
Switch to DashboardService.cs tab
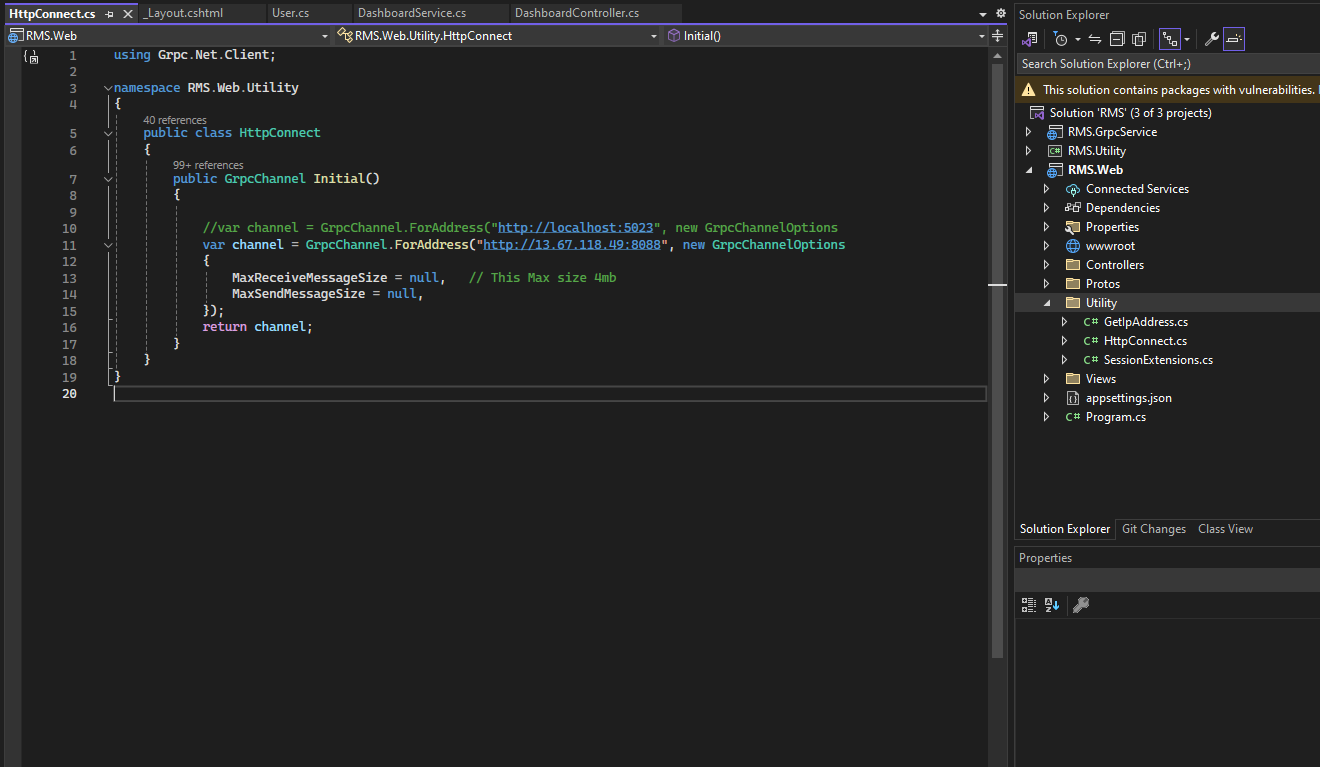click(x=411, y=13)
